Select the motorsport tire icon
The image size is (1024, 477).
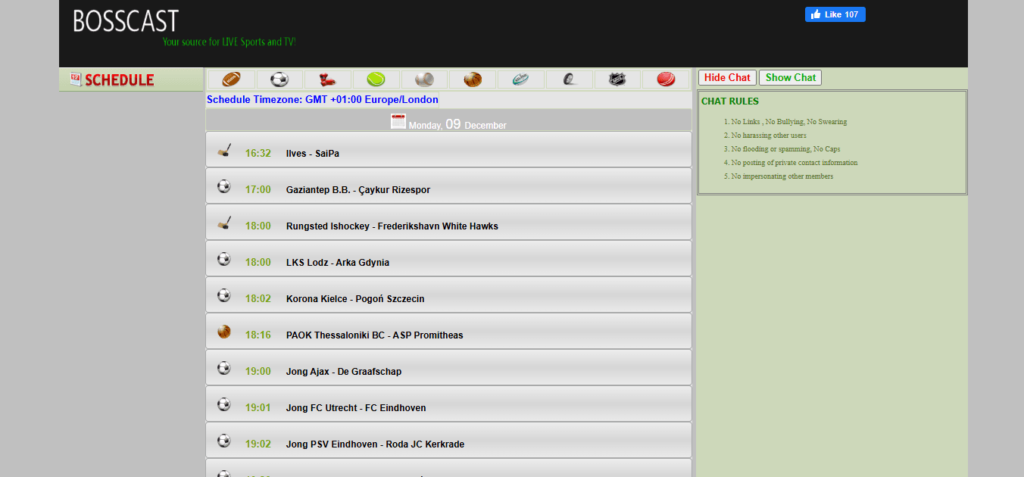coord(568,79)
